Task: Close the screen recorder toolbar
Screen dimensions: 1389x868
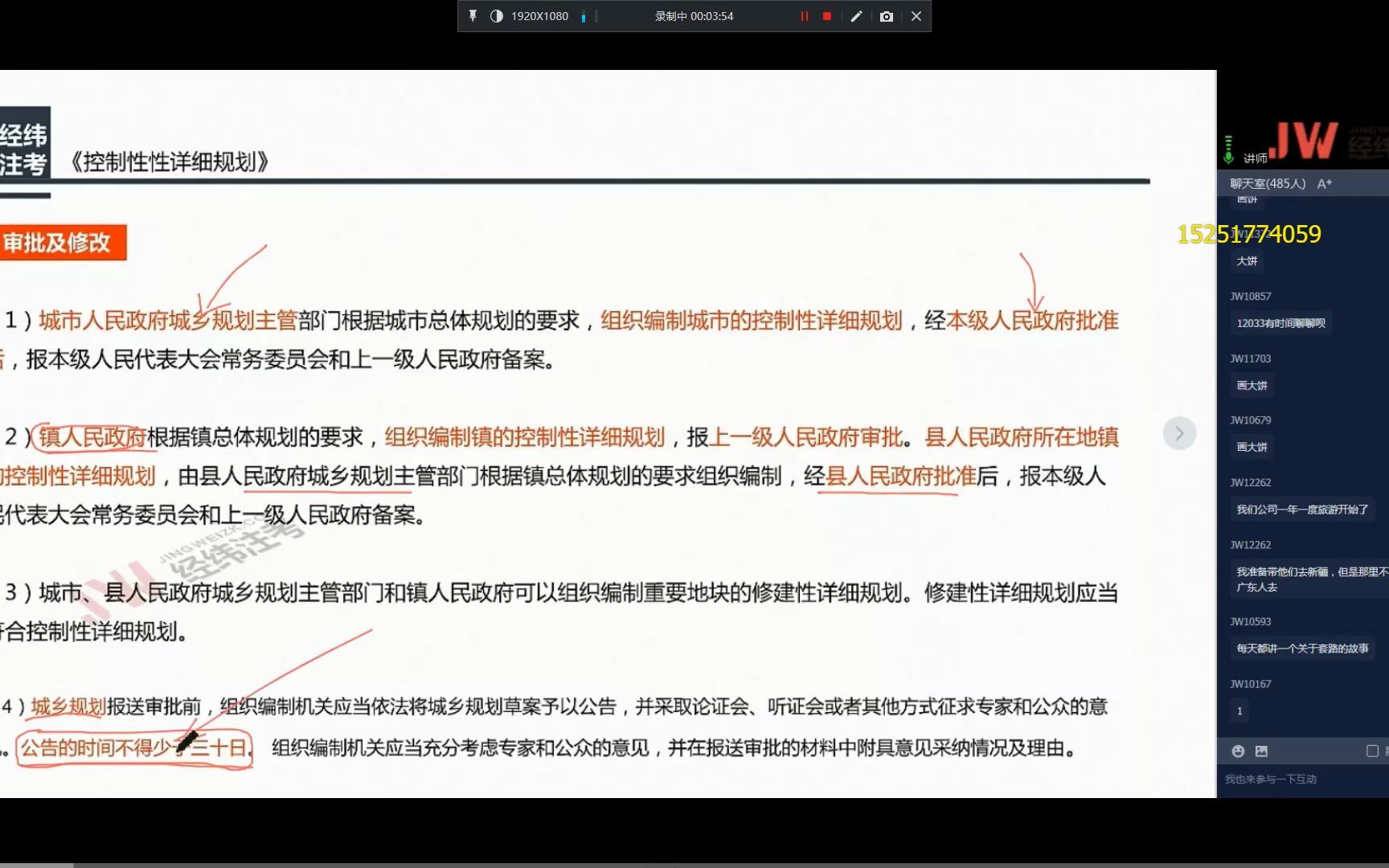Action: pos(916,16)
